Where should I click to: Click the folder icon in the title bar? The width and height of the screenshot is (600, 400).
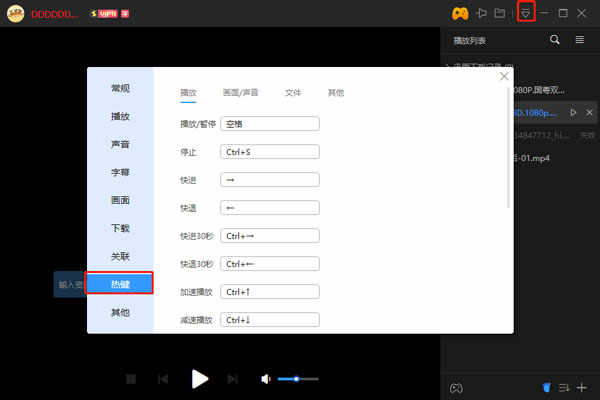click(x=500, y=13)
